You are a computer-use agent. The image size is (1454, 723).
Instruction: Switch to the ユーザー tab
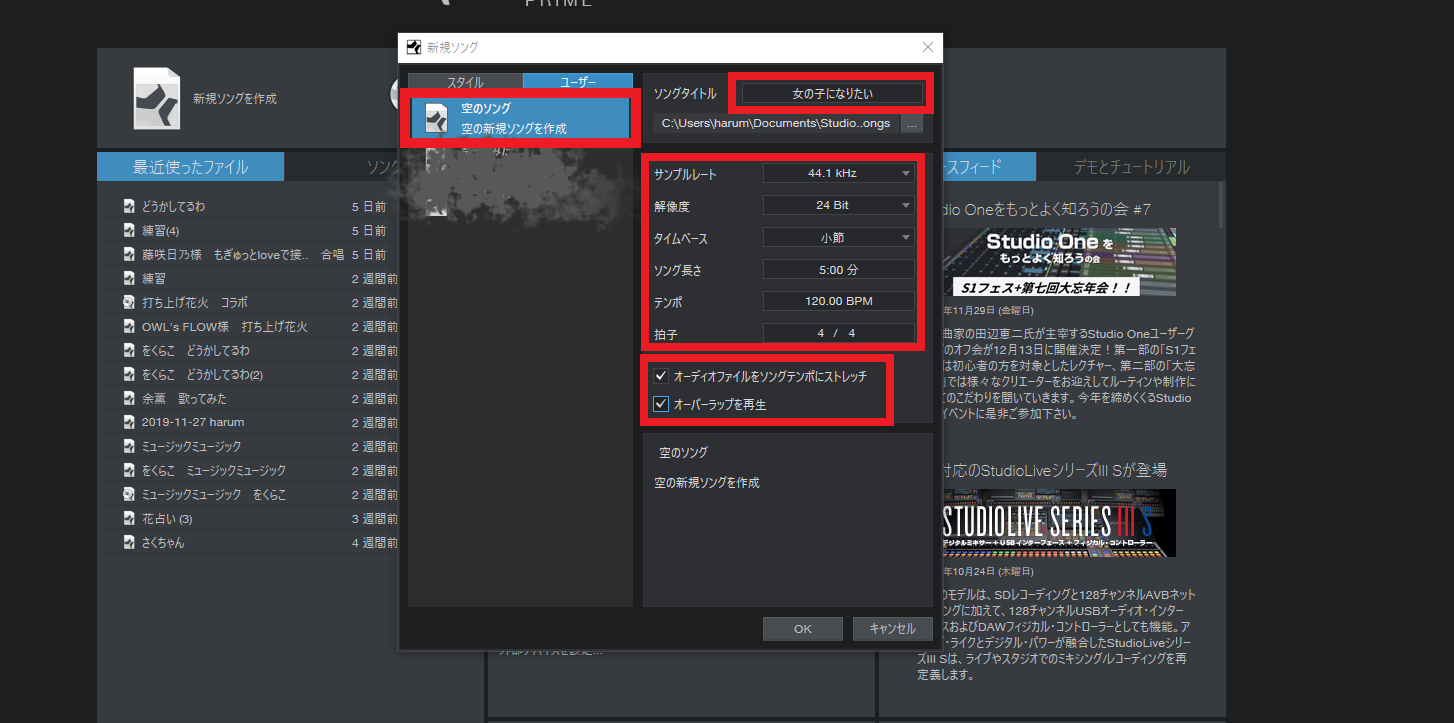pyautogui.click(x=577, y=82)
